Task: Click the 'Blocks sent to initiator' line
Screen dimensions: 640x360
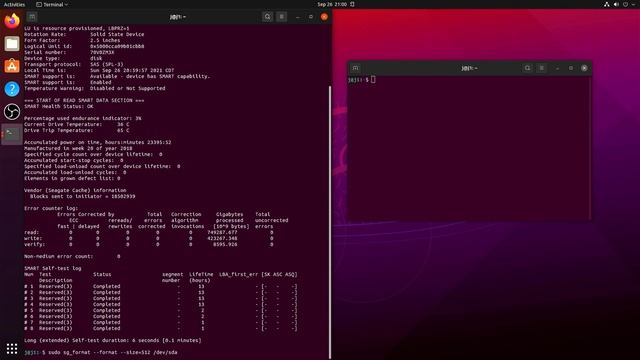Action: point(83,196)
